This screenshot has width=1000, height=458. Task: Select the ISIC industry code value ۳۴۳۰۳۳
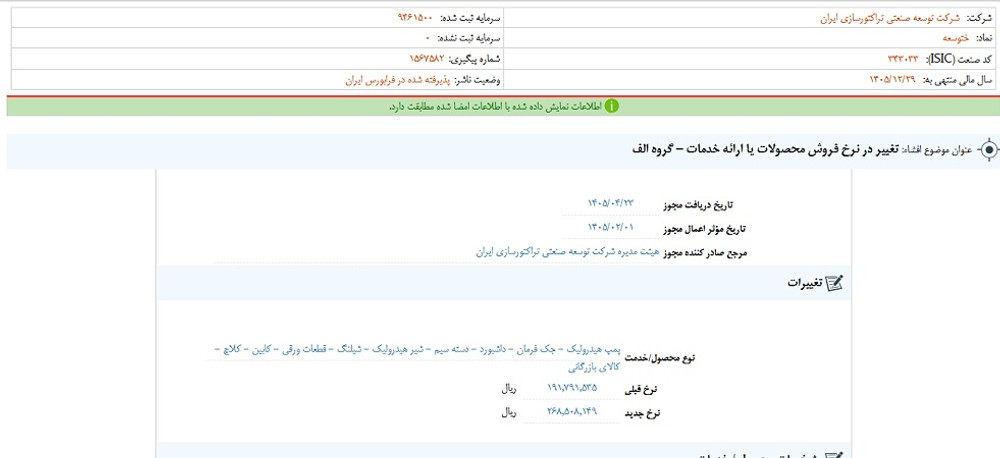click(902, 59)
